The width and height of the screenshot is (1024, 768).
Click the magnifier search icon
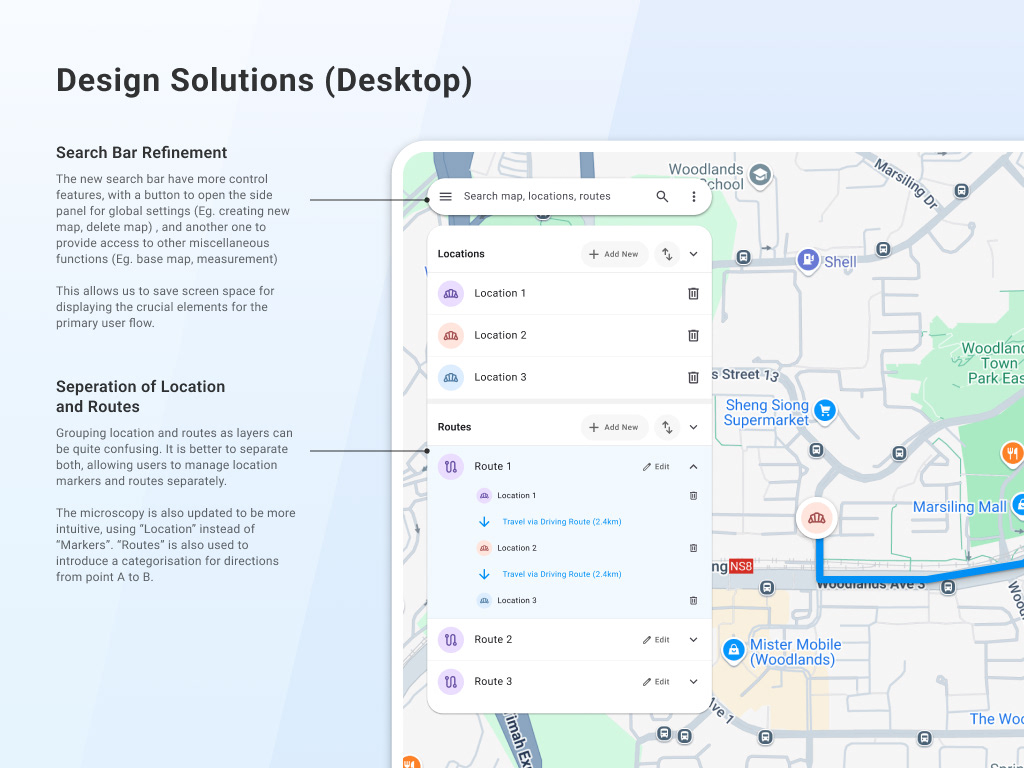(662, 197)
